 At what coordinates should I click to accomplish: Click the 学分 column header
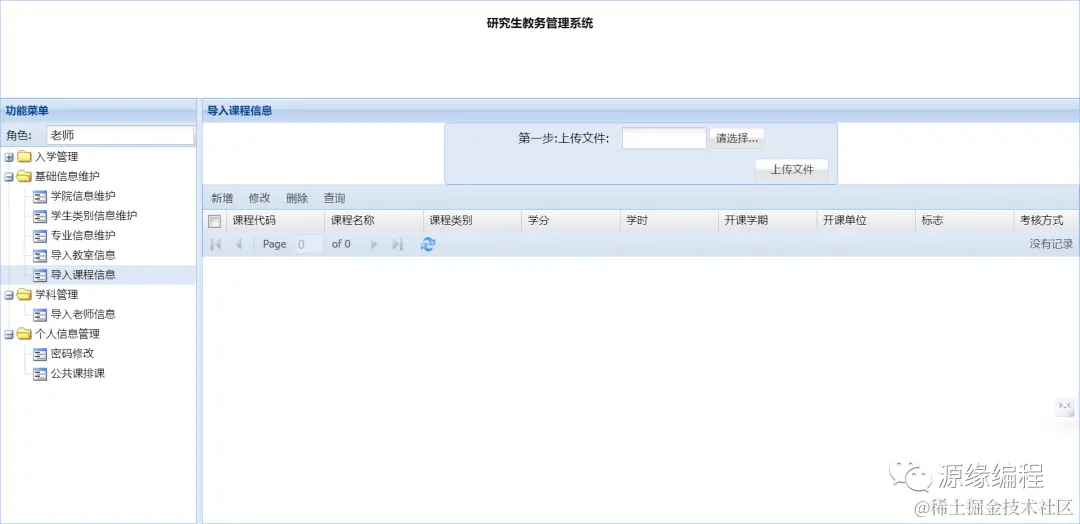(x=571, y=221)
